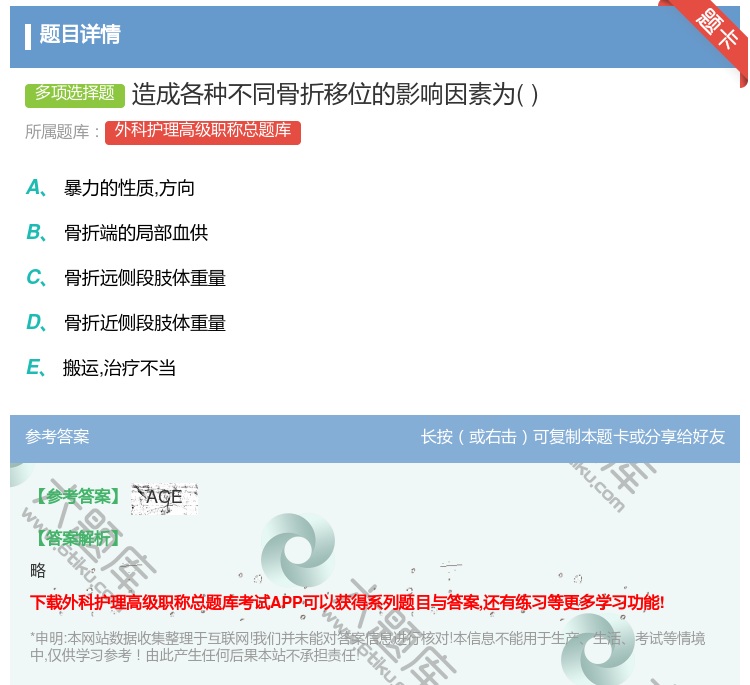Screen dimensions: 750x685
Task: Choose answer text 骨折近侧段肢体重量
Action: 145,323
